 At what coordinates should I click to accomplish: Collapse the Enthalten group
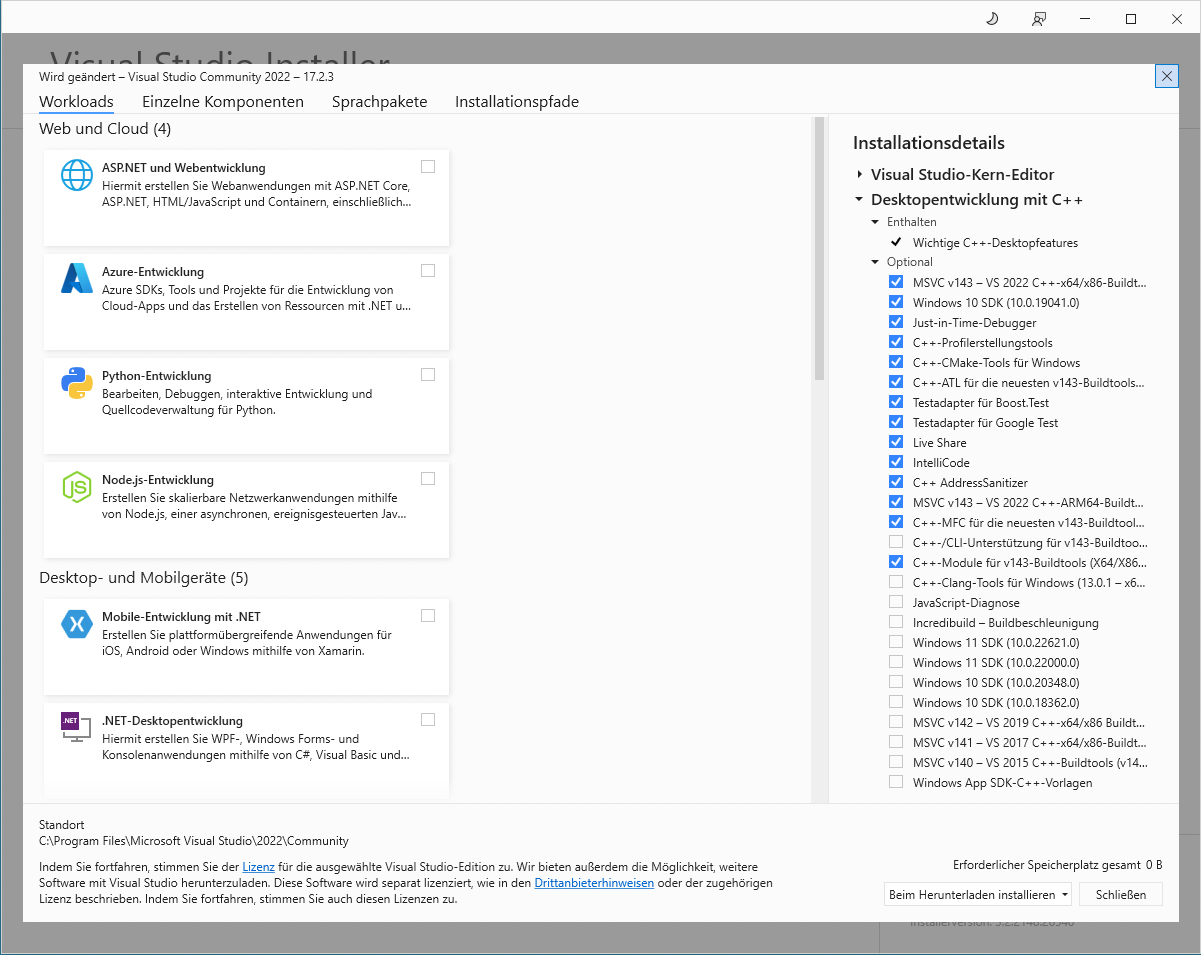click(x=875, y=222)
